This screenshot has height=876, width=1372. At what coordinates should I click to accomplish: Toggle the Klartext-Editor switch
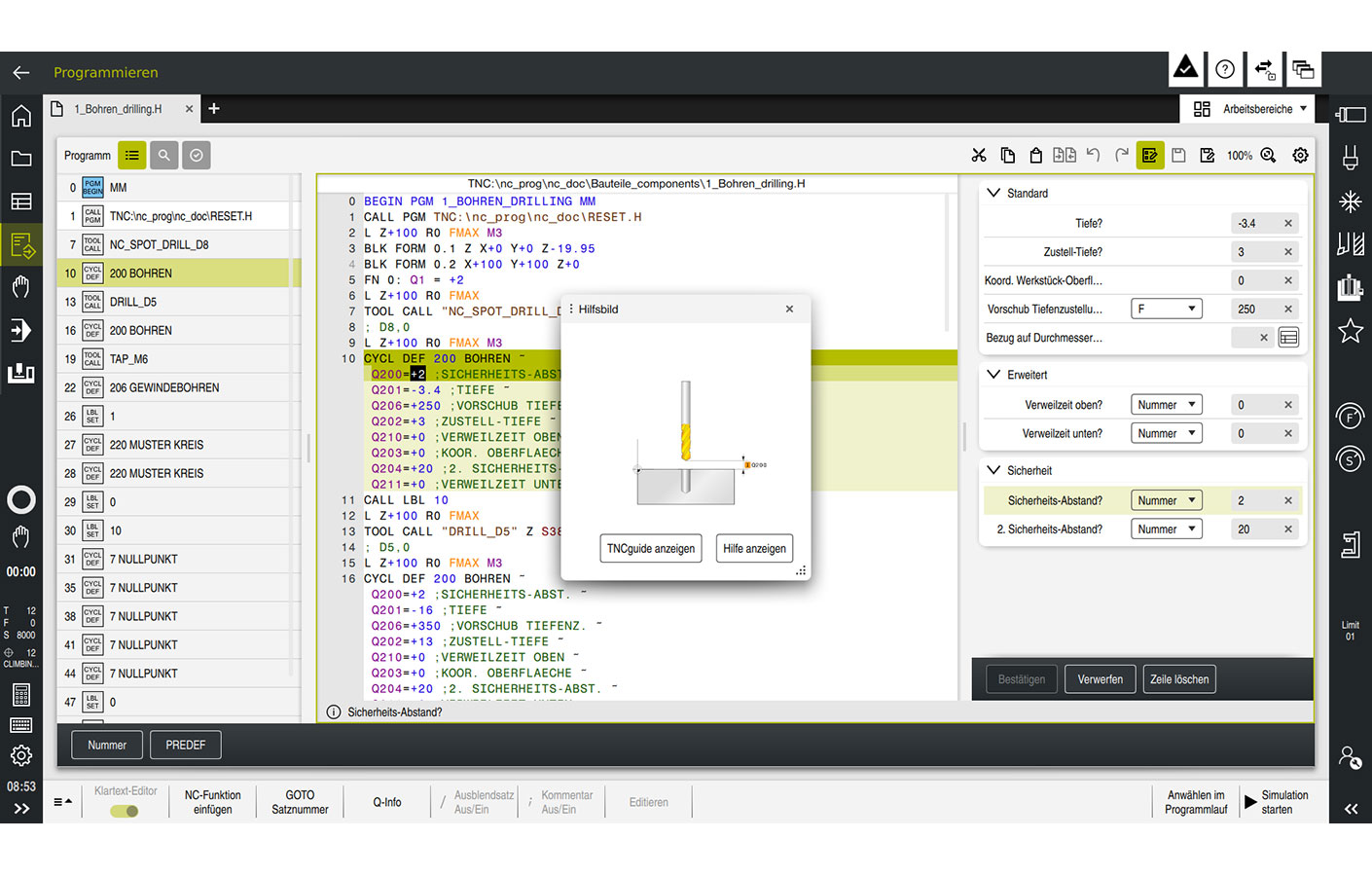[125, 811]
